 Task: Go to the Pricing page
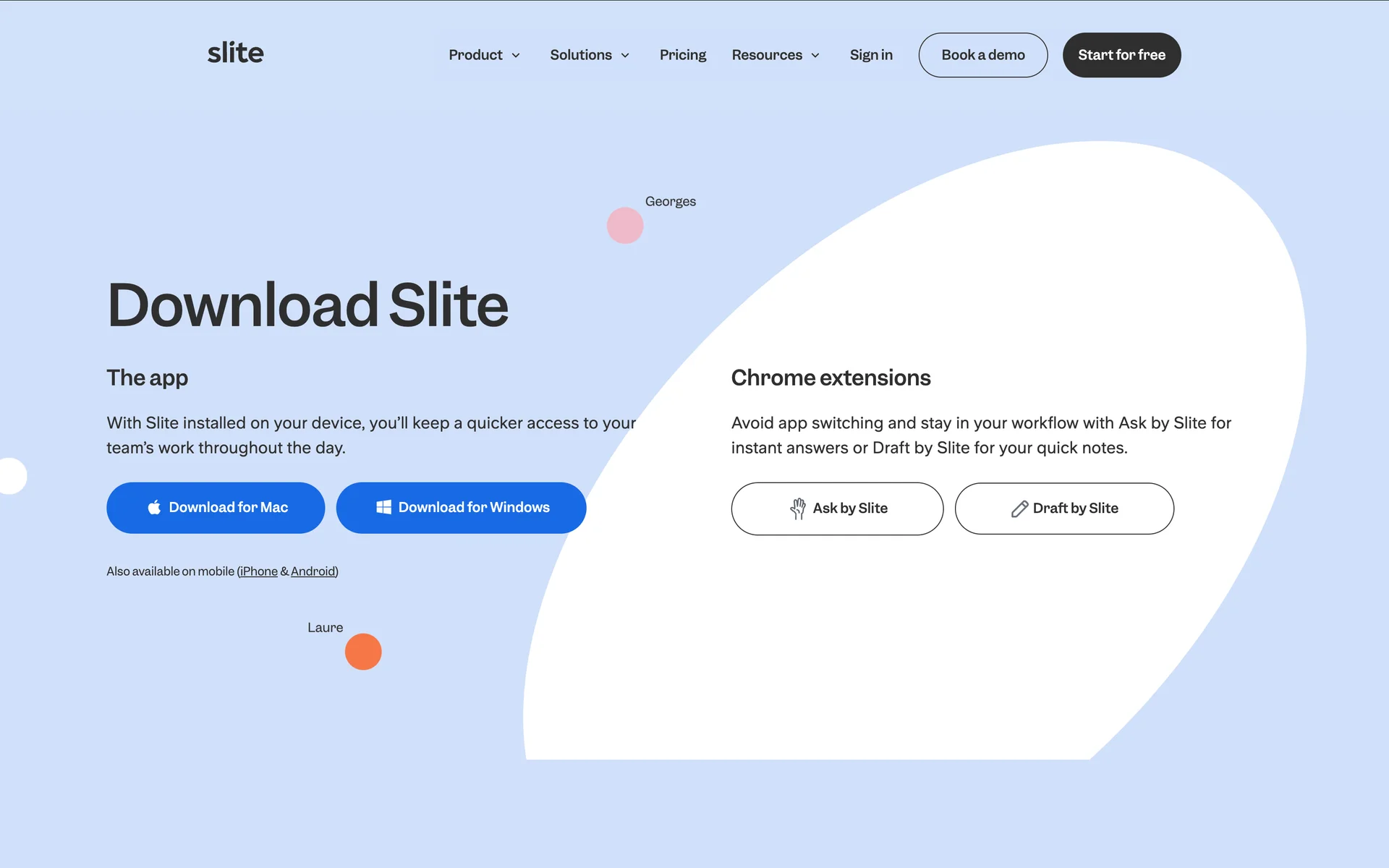tap(682, 55)
